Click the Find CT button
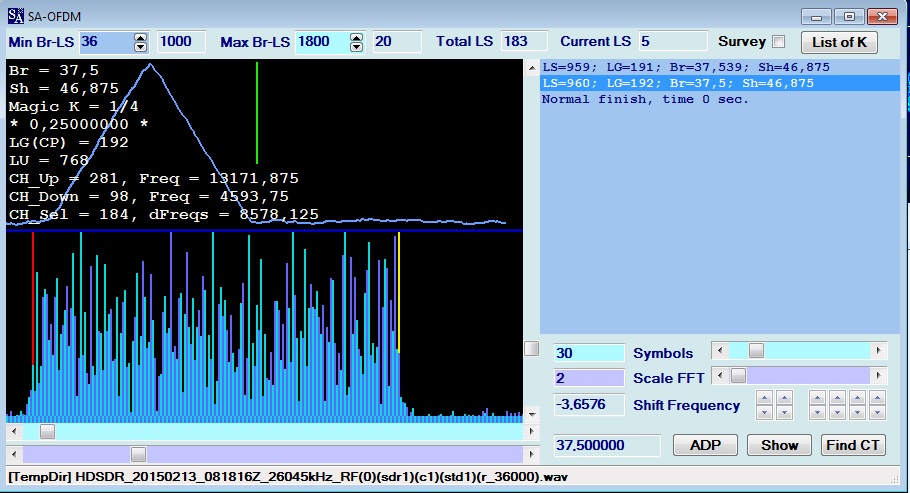The image size is (910, 493). pyautogui.click(x=853, y=445)
